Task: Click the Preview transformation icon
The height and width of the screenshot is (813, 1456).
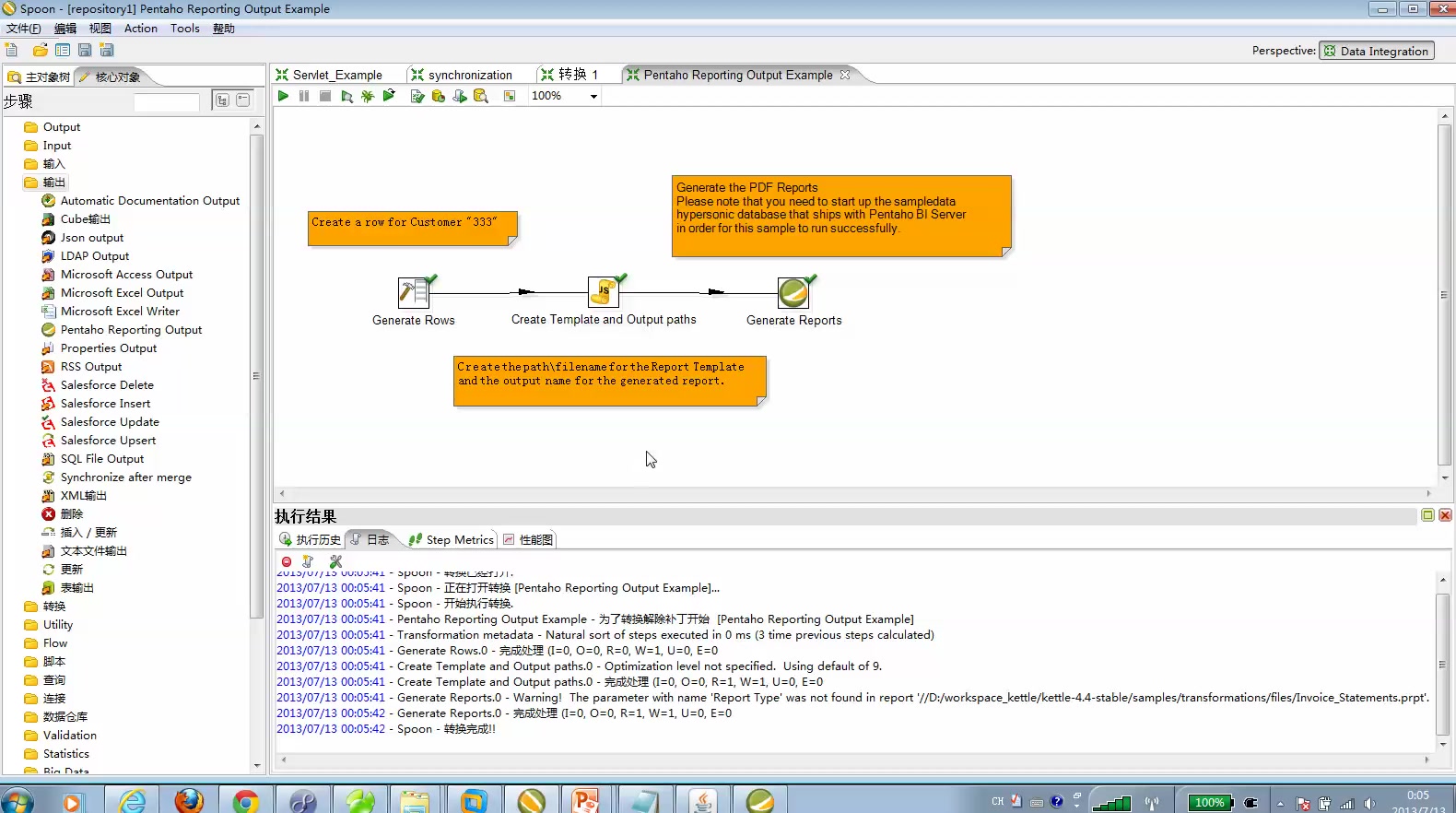Action: pyautogui.click(x=346, y=96)
